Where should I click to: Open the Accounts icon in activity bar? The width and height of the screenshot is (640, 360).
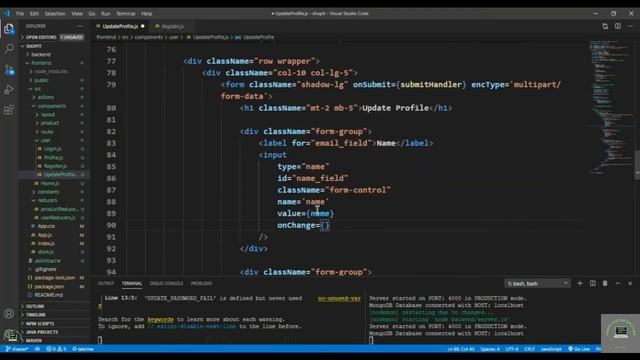9,313
